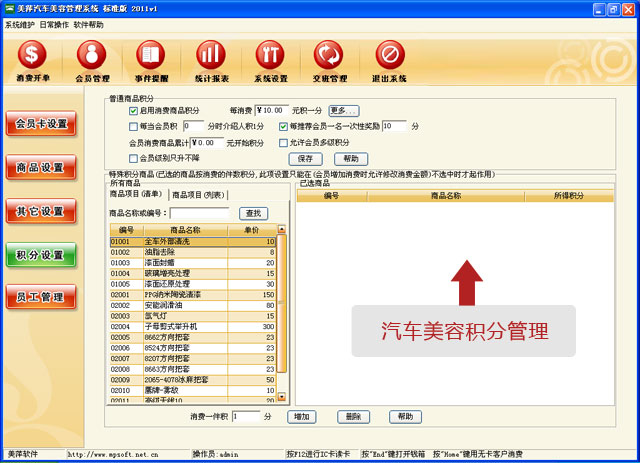640x463 pixels.
Task: Open 会员管理 member management icon
Action: (x=92, y=57)
